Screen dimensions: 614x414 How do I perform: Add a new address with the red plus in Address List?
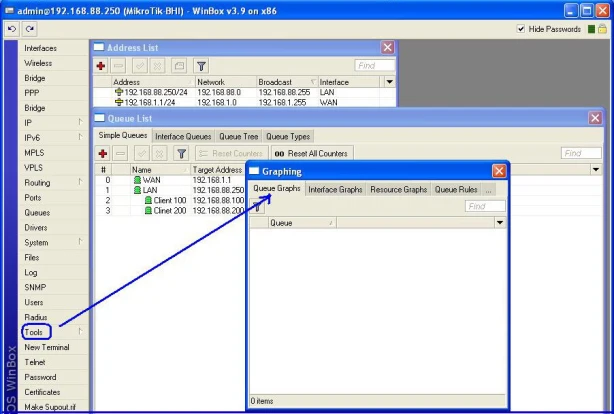point(101,66)
